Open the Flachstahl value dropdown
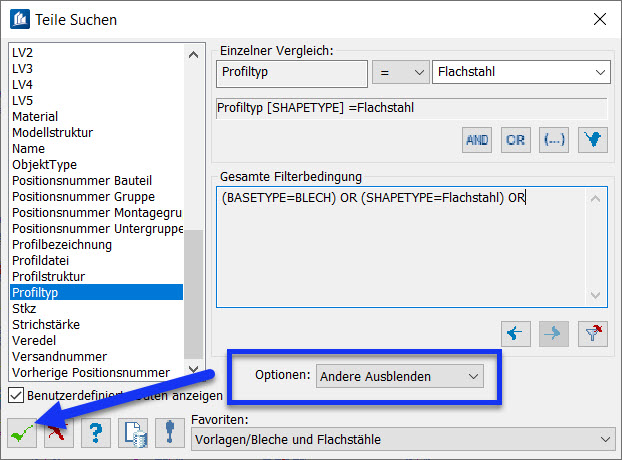Screen dimensions: 622x460 coord(521,72)
